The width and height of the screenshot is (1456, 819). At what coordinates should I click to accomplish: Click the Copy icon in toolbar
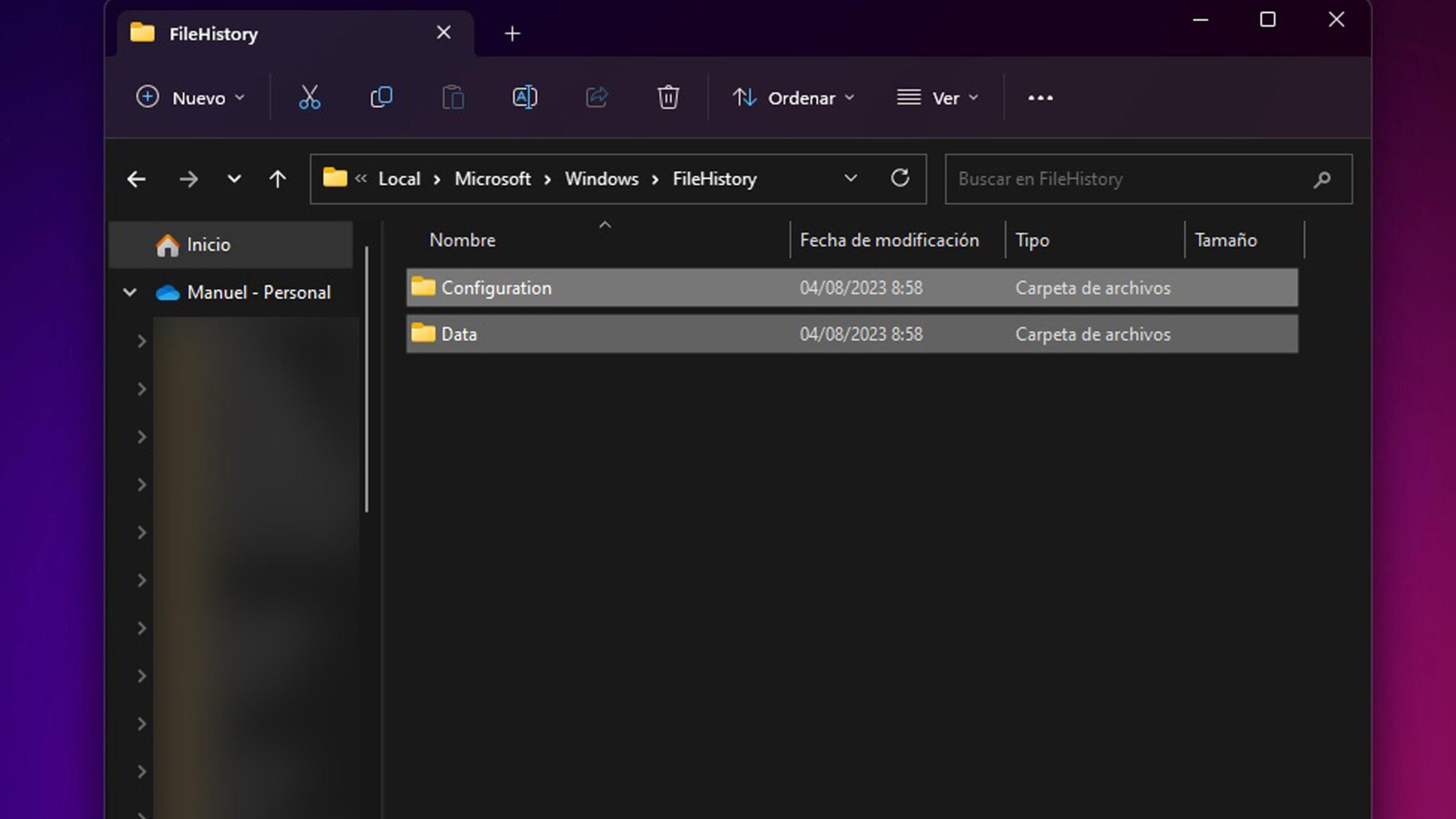(381, 98)
